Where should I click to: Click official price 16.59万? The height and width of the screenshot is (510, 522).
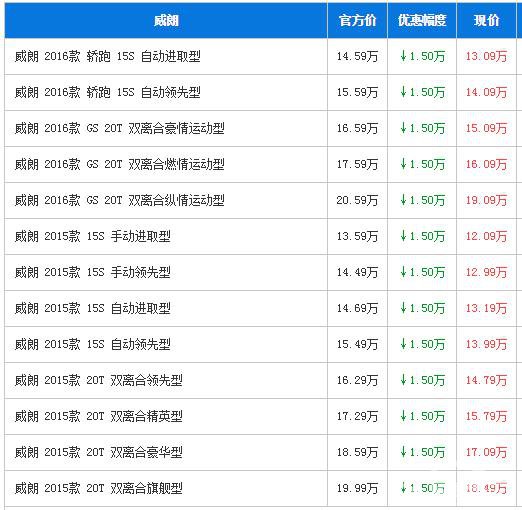(x=357, y=128)
